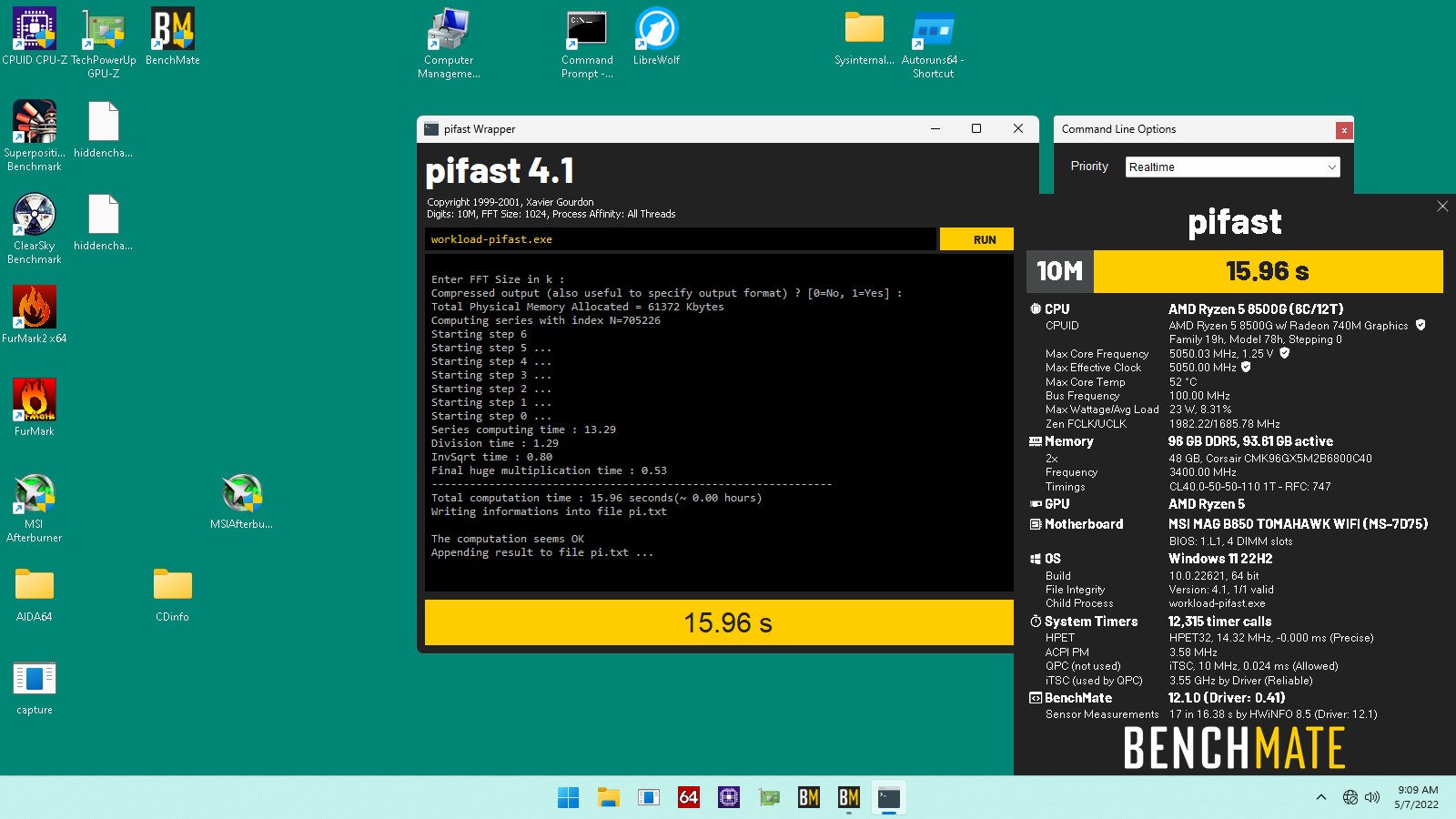Click Motherboard section header in result panel
The image size is (1456, 819).
(x=1076, y=524)
